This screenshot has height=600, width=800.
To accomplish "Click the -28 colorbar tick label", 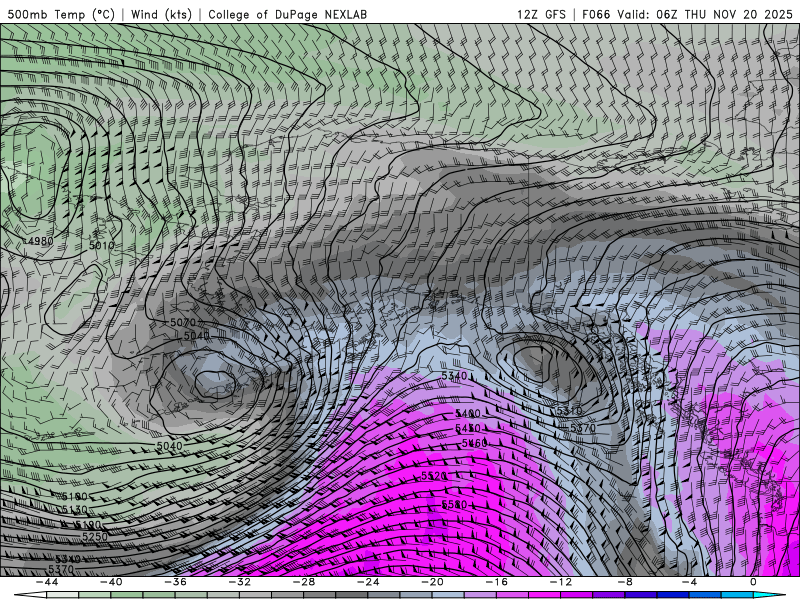I will coord(304,582).
